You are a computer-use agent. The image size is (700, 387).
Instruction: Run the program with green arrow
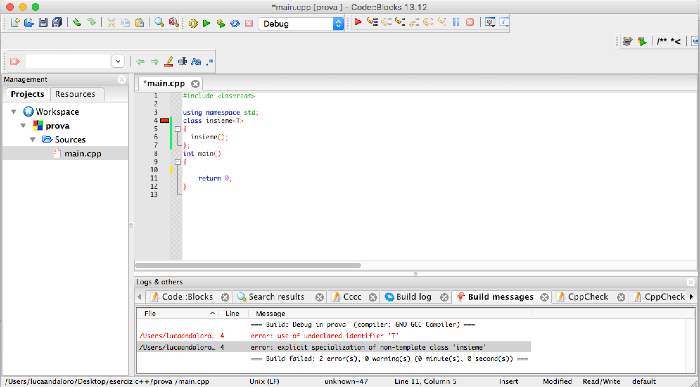[x=206, y=23]
